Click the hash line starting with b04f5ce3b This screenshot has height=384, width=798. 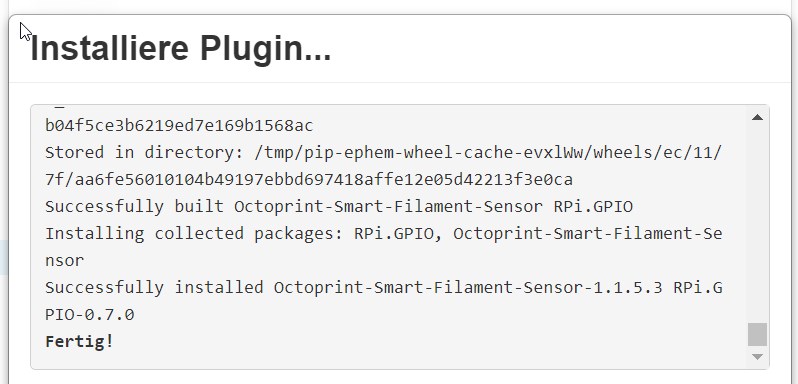[179, 125]
